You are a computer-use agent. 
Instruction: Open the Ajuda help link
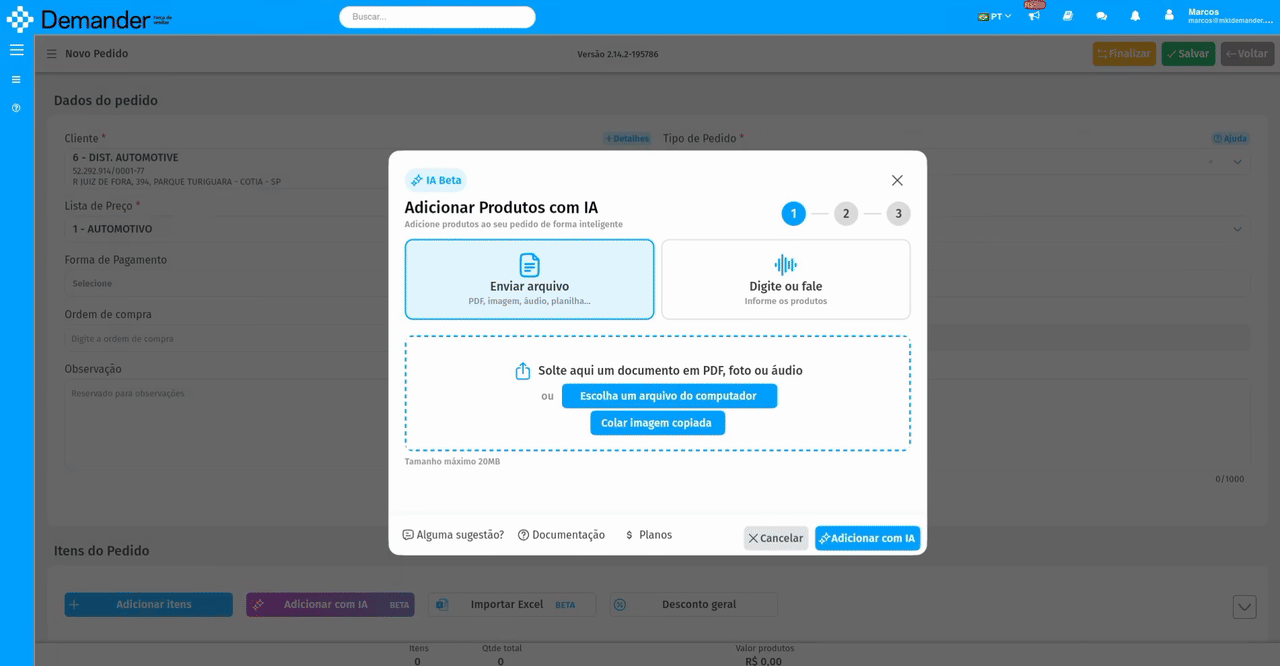point(1230,139)
